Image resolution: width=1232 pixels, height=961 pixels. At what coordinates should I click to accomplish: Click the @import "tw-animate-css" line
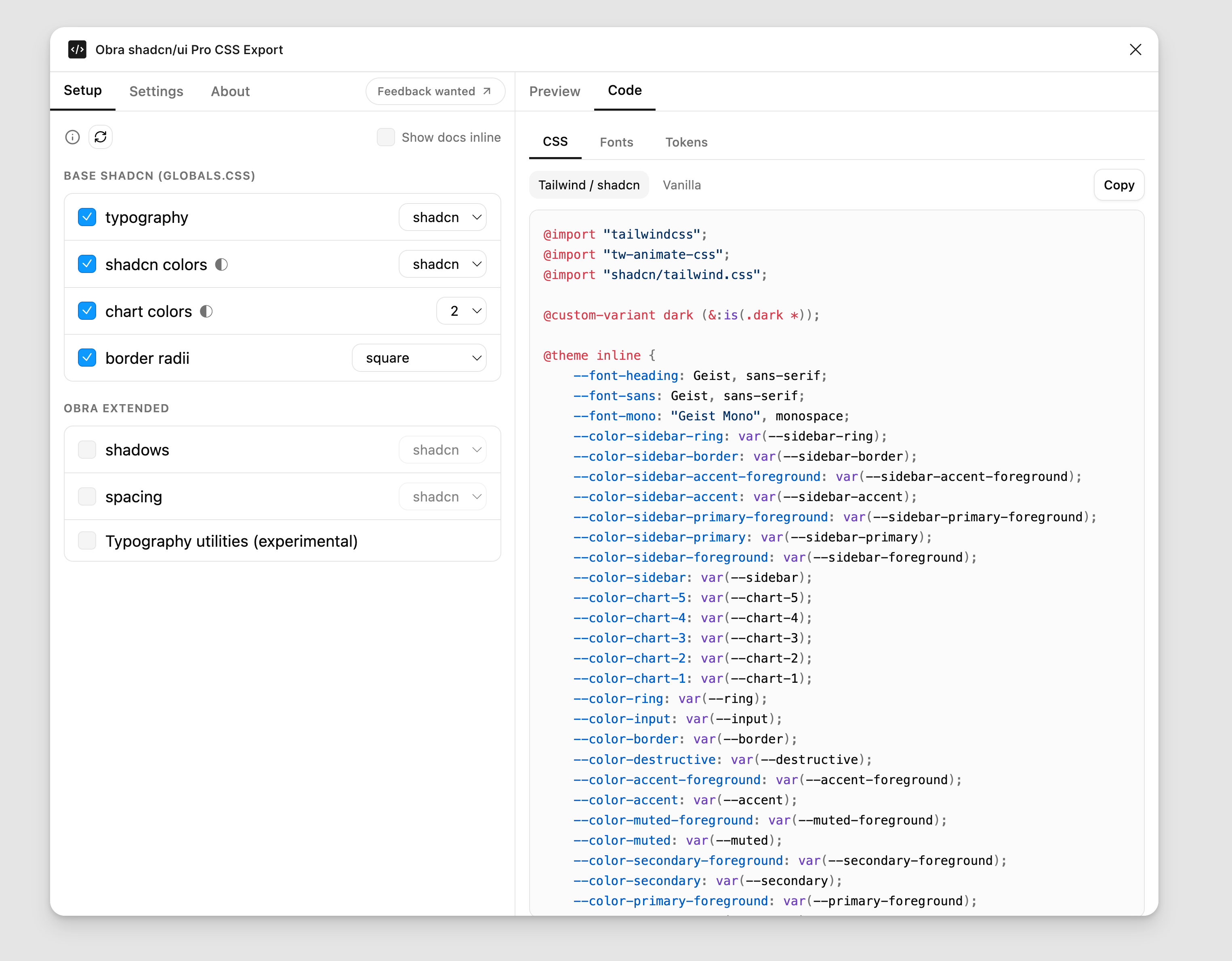point(636,254)
